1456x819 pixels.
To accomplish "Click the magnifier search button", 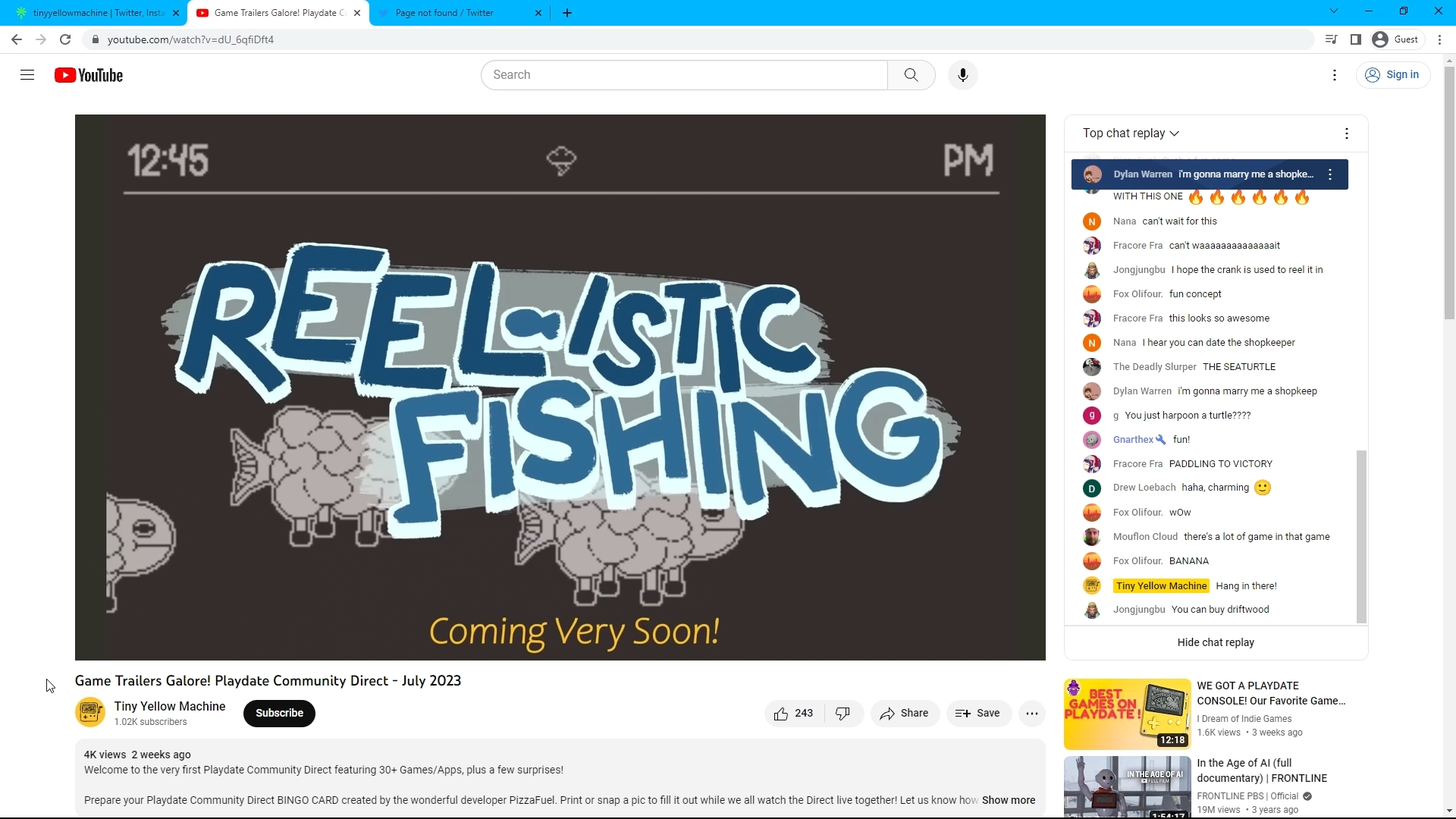I will (x=911, y=75).
